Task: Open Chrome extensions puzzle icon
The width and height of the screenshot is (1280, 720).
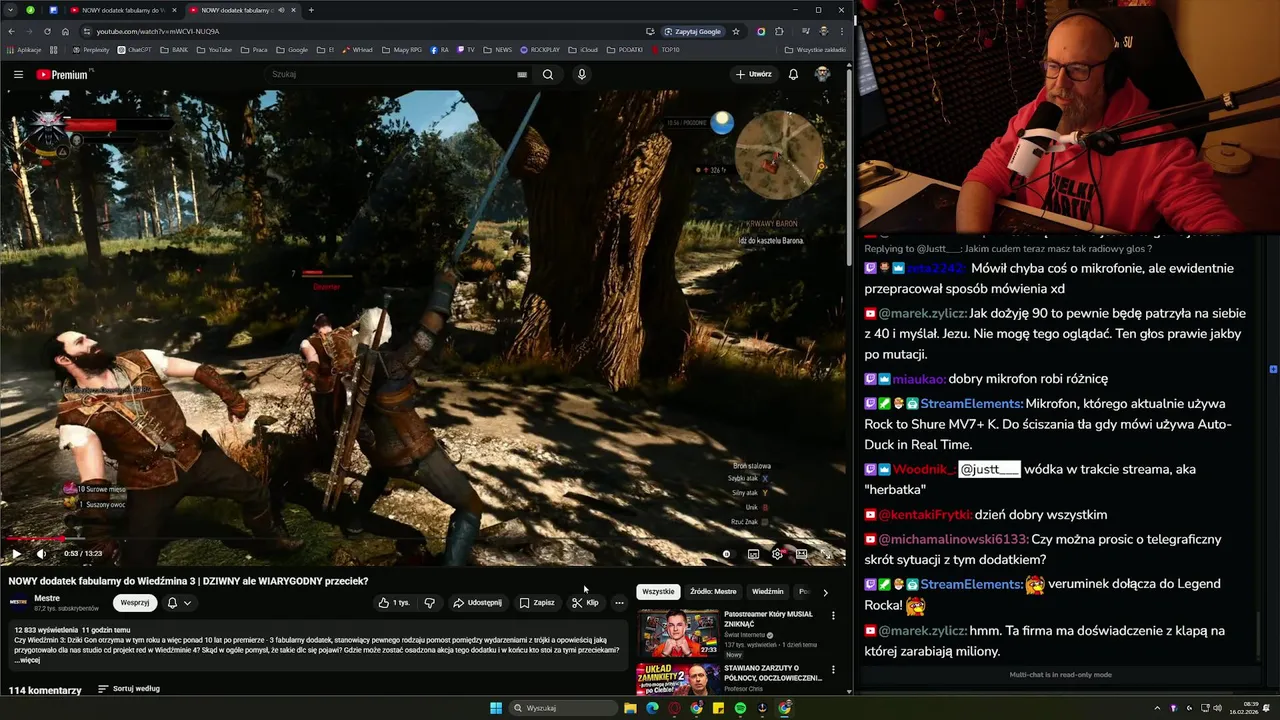Action: (779, 31)
